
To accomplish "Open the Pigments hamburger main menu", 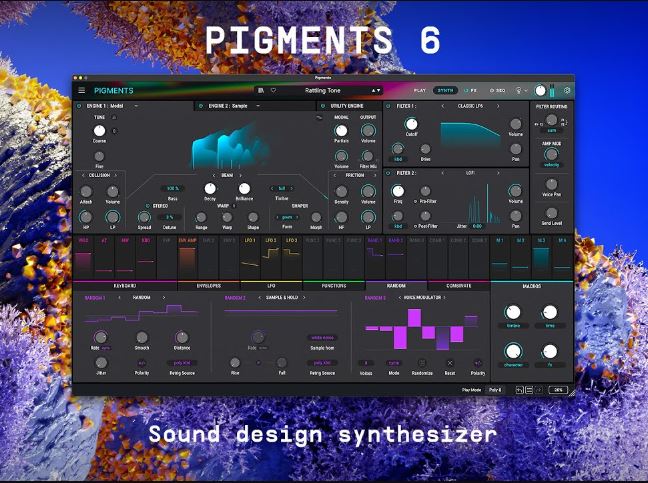I will coord(82,90).
